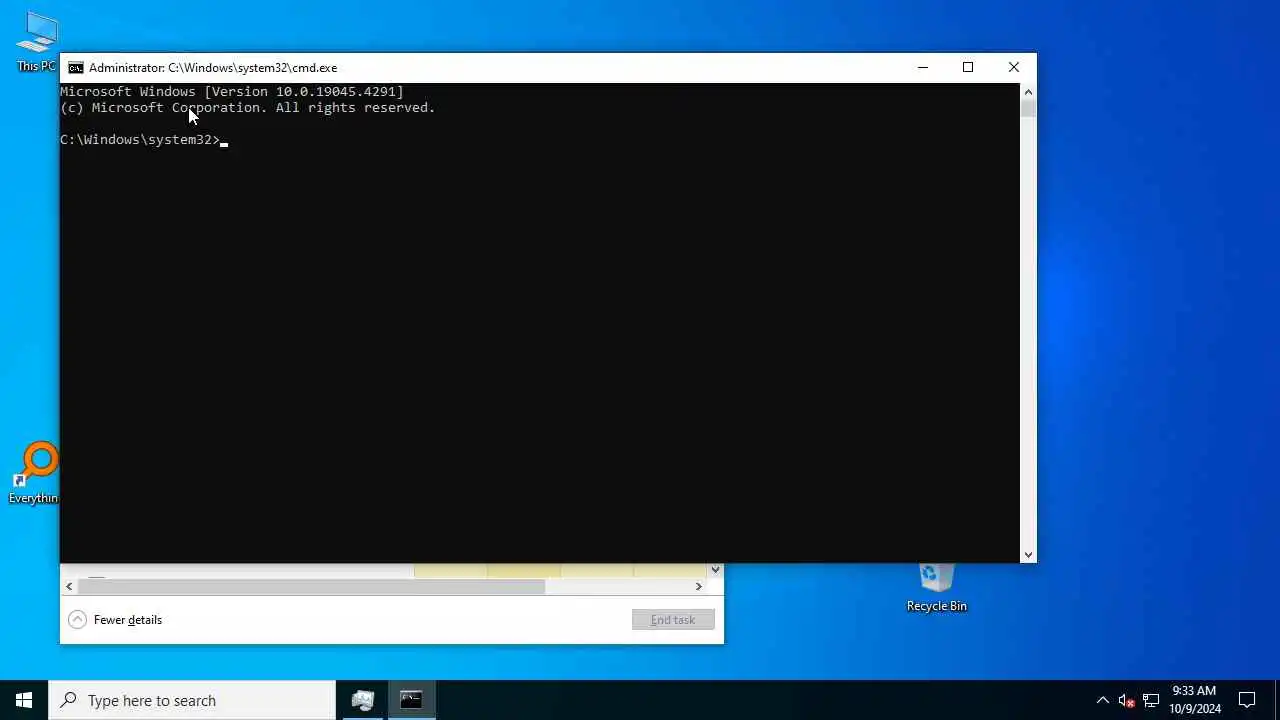Click the End task button
The height and width of the screenshot is (720, 1280).
673,620
